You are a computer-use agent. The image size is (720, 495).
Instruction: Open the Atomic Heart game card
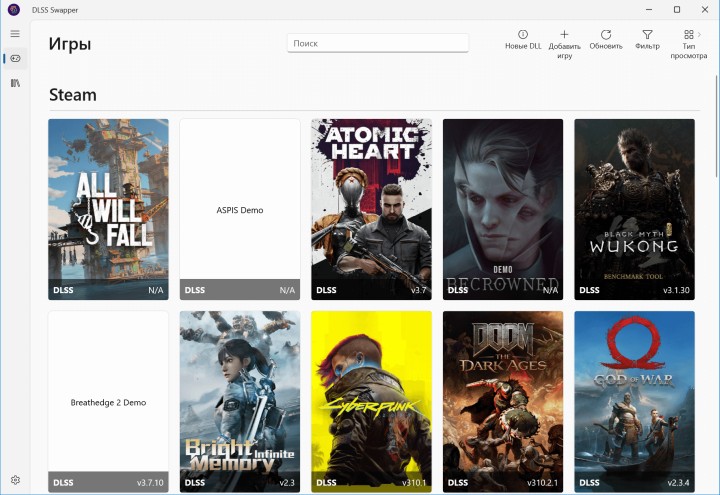point(371,209)
